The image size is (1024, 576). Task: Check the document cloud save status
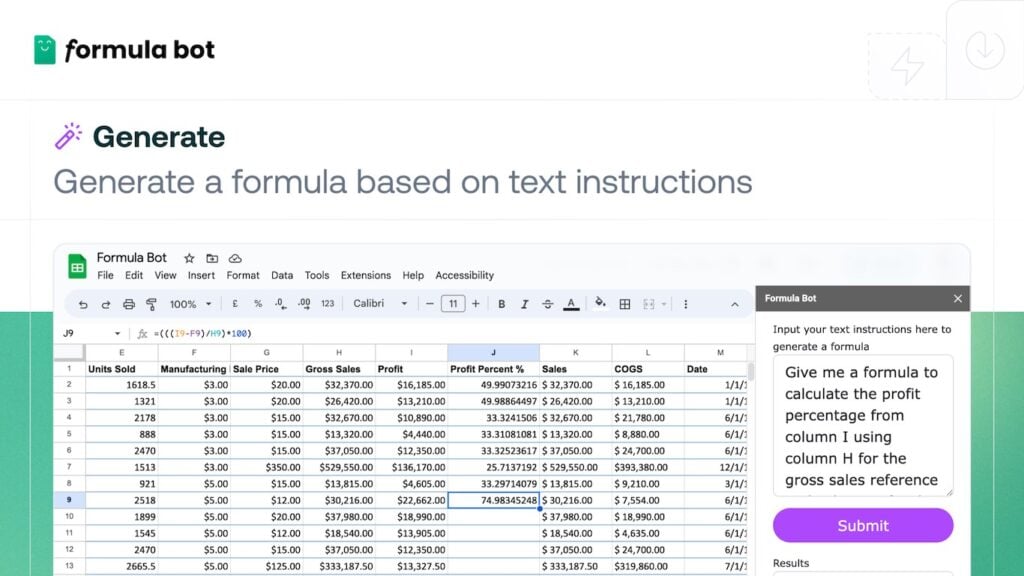pyautogui.click(x=233, y=258)
